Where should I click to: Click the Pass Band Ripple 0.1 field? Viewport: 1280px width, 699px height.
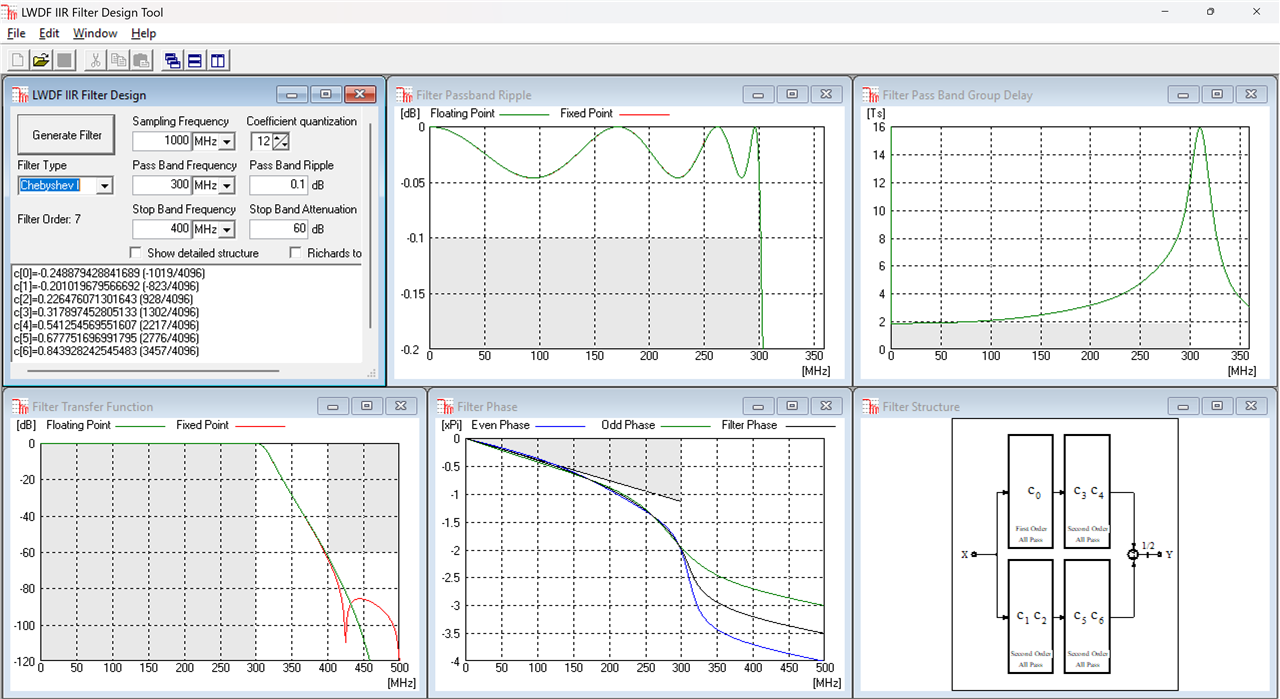point(279,186)
